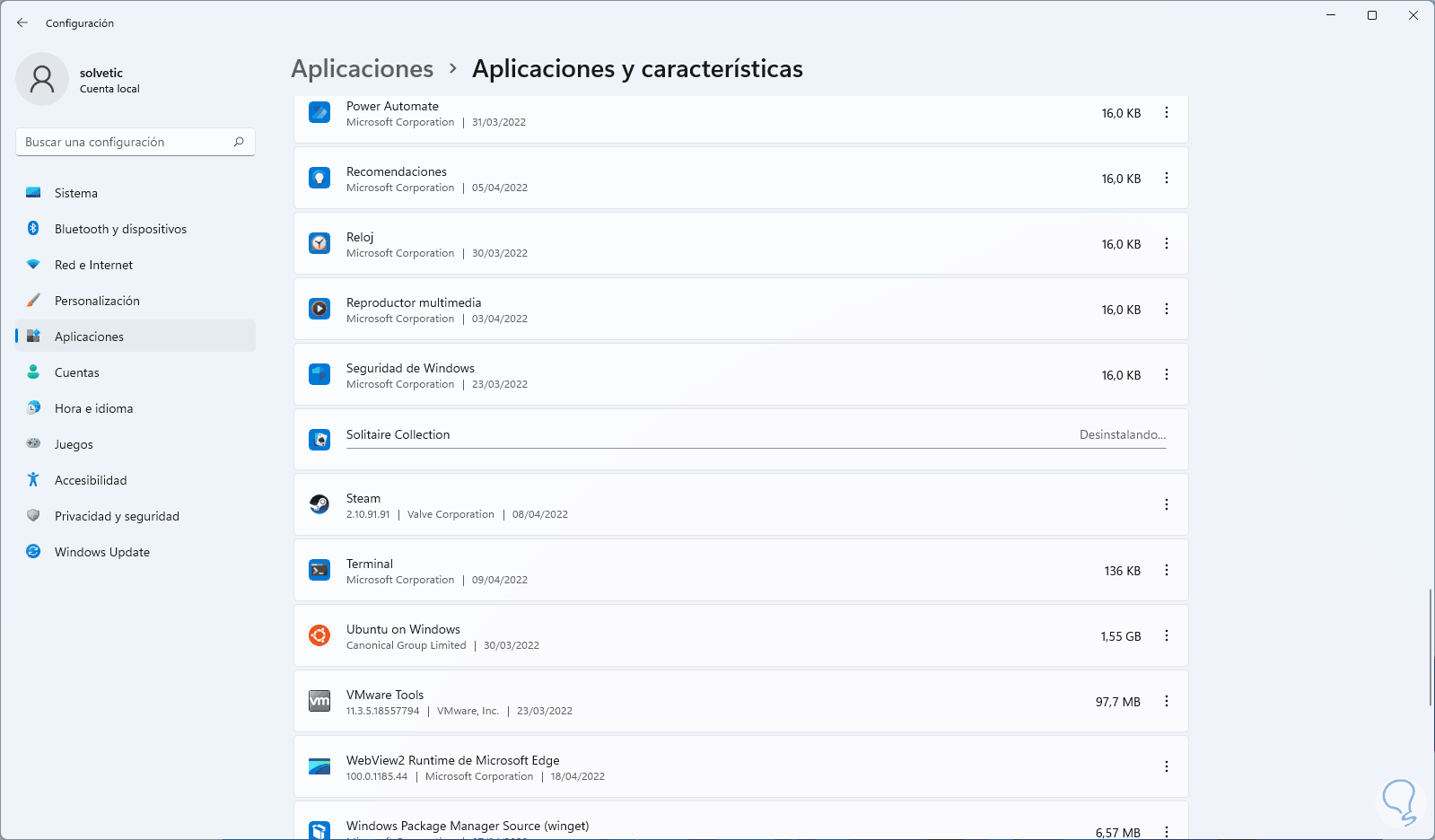Image resolution: width=1435 pixels, height=840 pixels.
Task: Show more options for VMware Tools
Action: pyautogui.click(x=1167, y=701)
